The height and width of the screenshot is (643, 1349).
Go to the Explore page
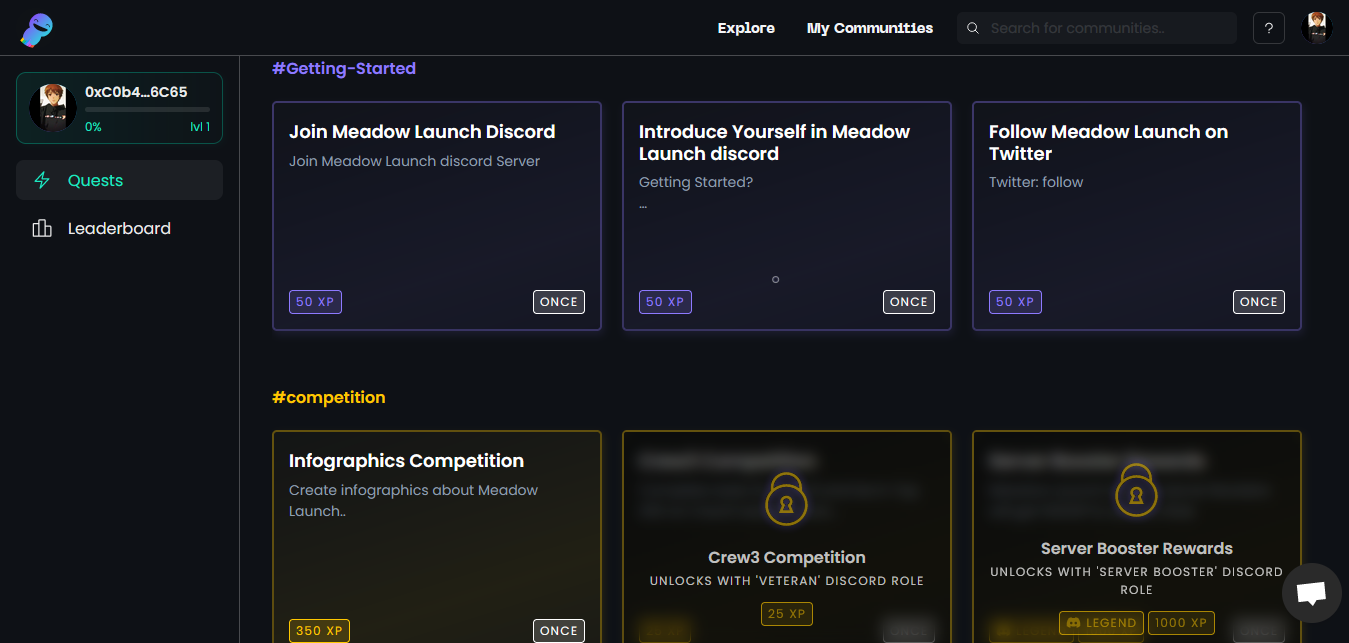tap(746, 28)
